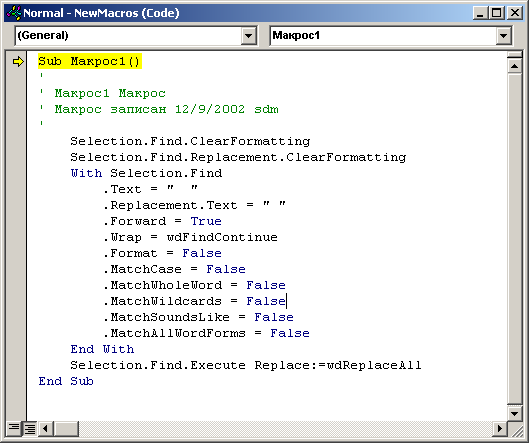This screenshot has height=443, width=529.
Task: Click the horizontal scrollbar thumb
Action: (x=66, y=429)
